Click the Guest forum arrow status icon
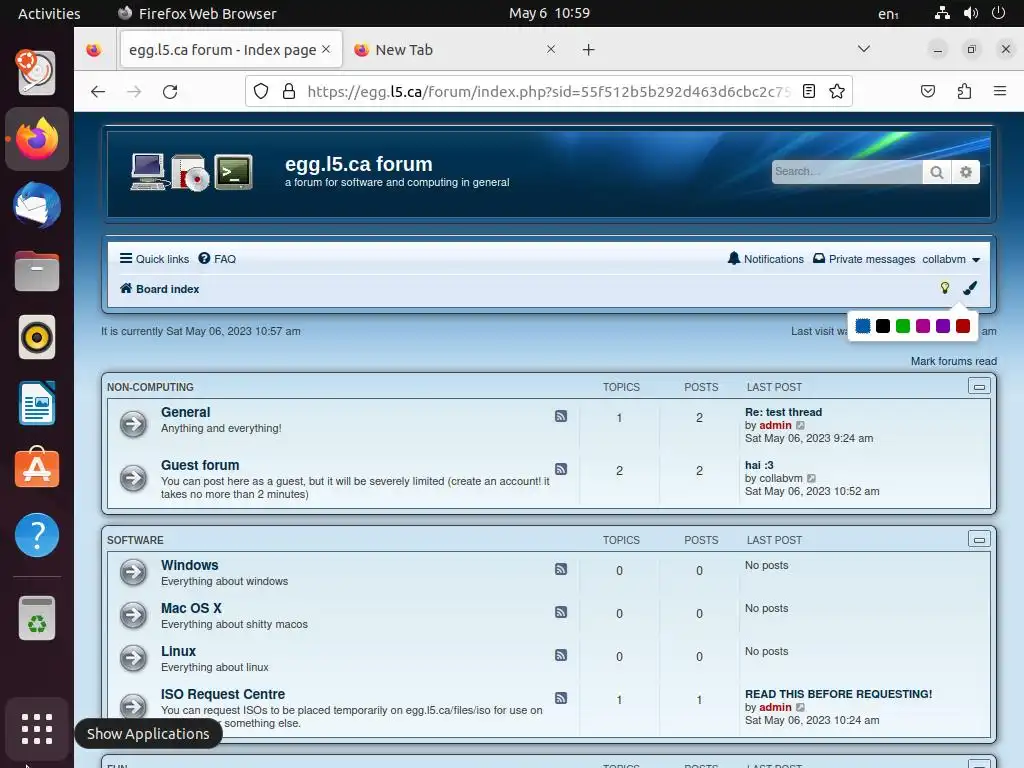 point(133,477)
